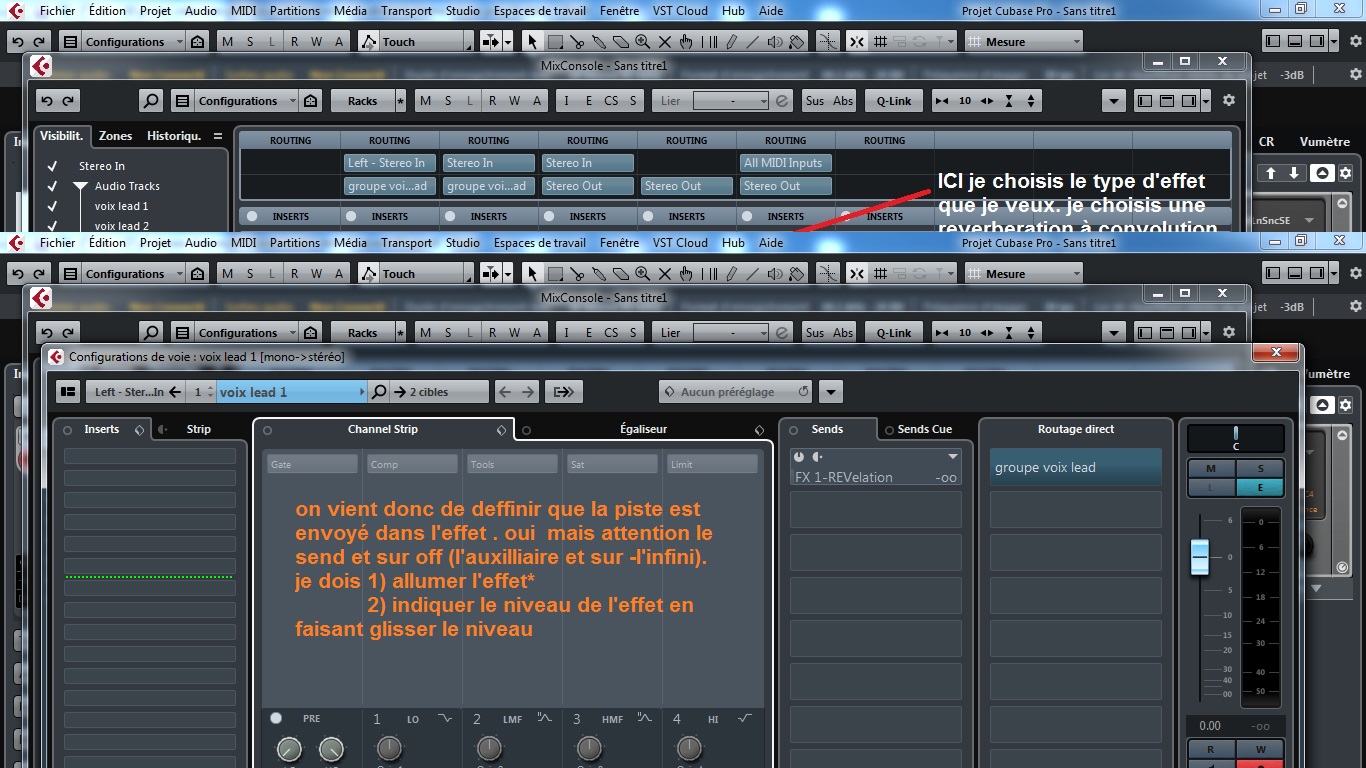Open the Mesure dropdown in the topmost project toolbar
Screen dimensions: 1366x768
1024,42
